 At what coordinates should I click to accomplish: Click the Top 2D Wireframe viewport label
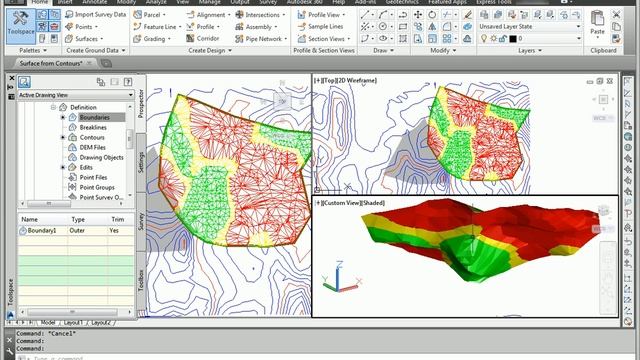point(345,80)
